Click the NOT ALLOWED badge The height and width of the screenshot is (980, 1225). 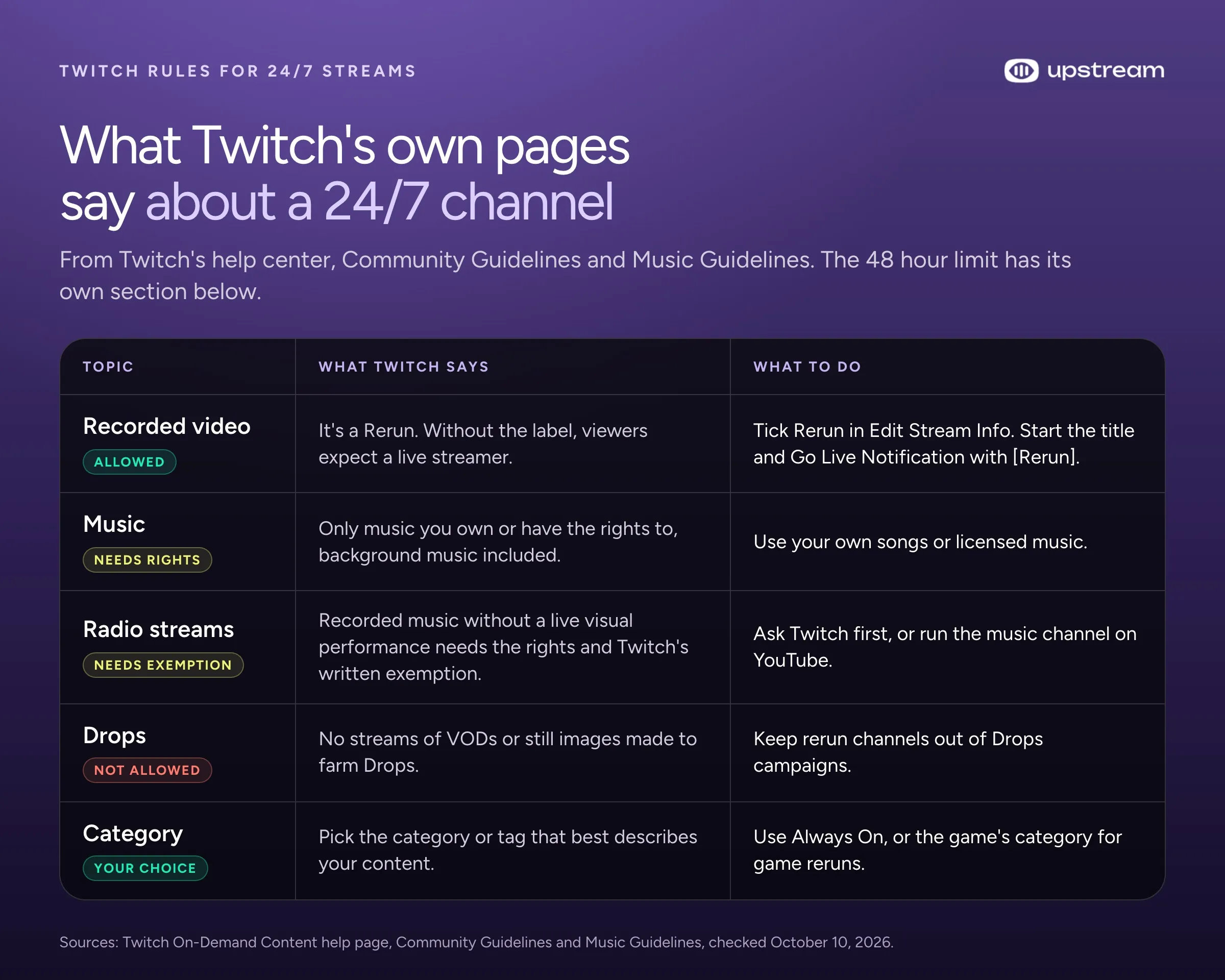147,770
